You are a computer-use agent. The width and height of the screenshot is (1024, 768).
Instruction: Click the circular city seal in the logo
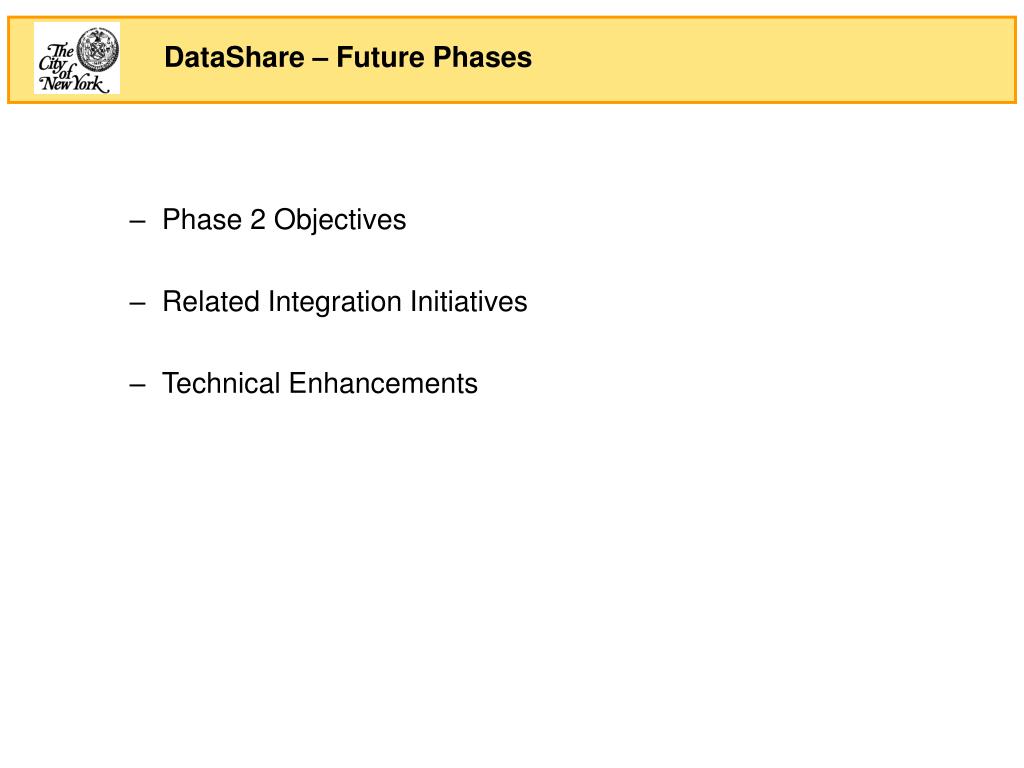pyautogui.click(x=98, y=50)
